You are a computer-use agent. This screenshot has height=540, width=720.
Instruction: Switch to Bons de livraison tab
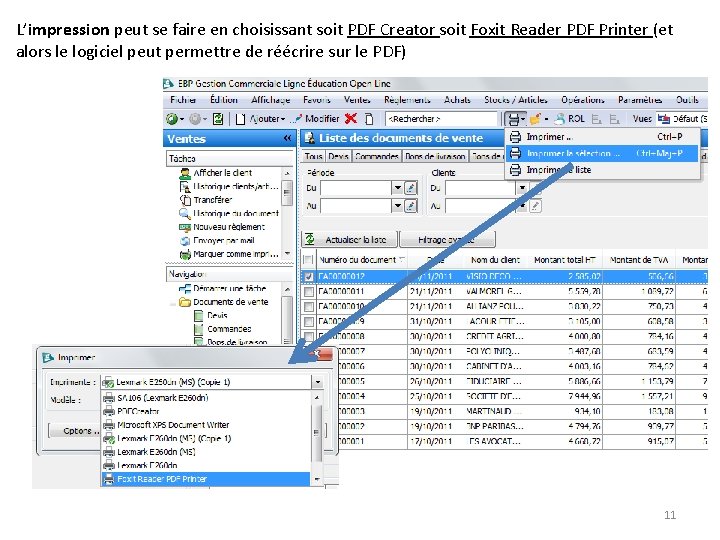435,157
